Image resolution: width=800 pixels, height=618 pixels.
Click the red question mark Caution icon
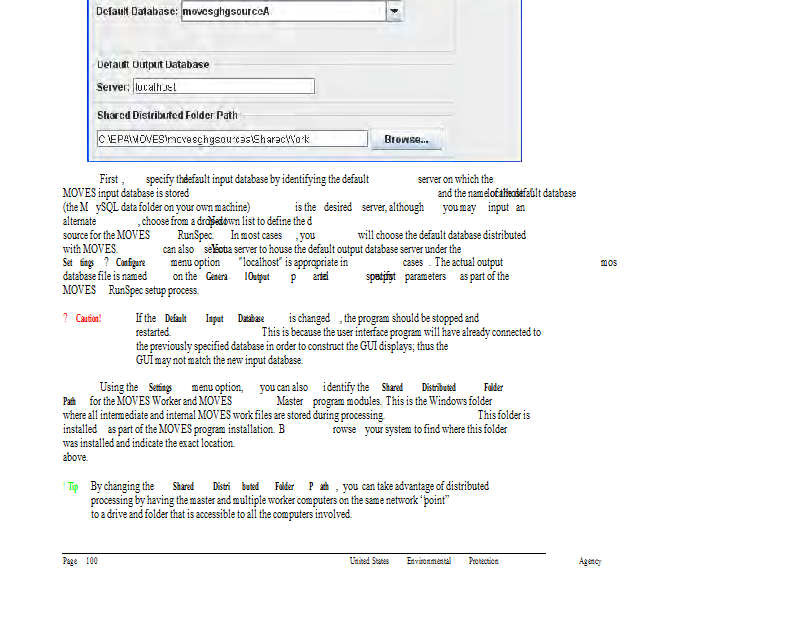tap(65, 318)
